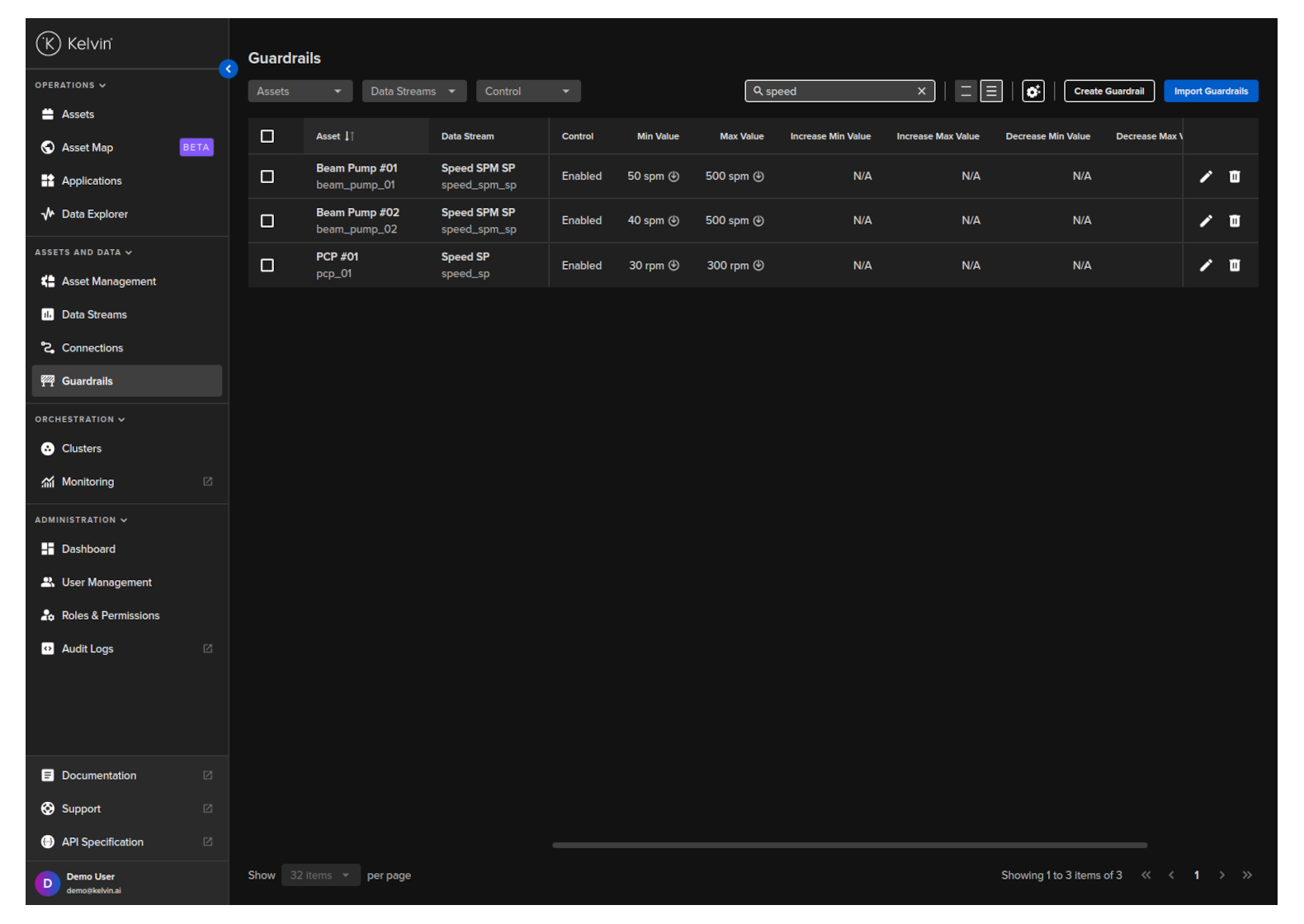The width and height of the screenshot is (1304, 924).
Task: Edit the Beam Pump #01 guardrail
Action: pos(1205,177)
